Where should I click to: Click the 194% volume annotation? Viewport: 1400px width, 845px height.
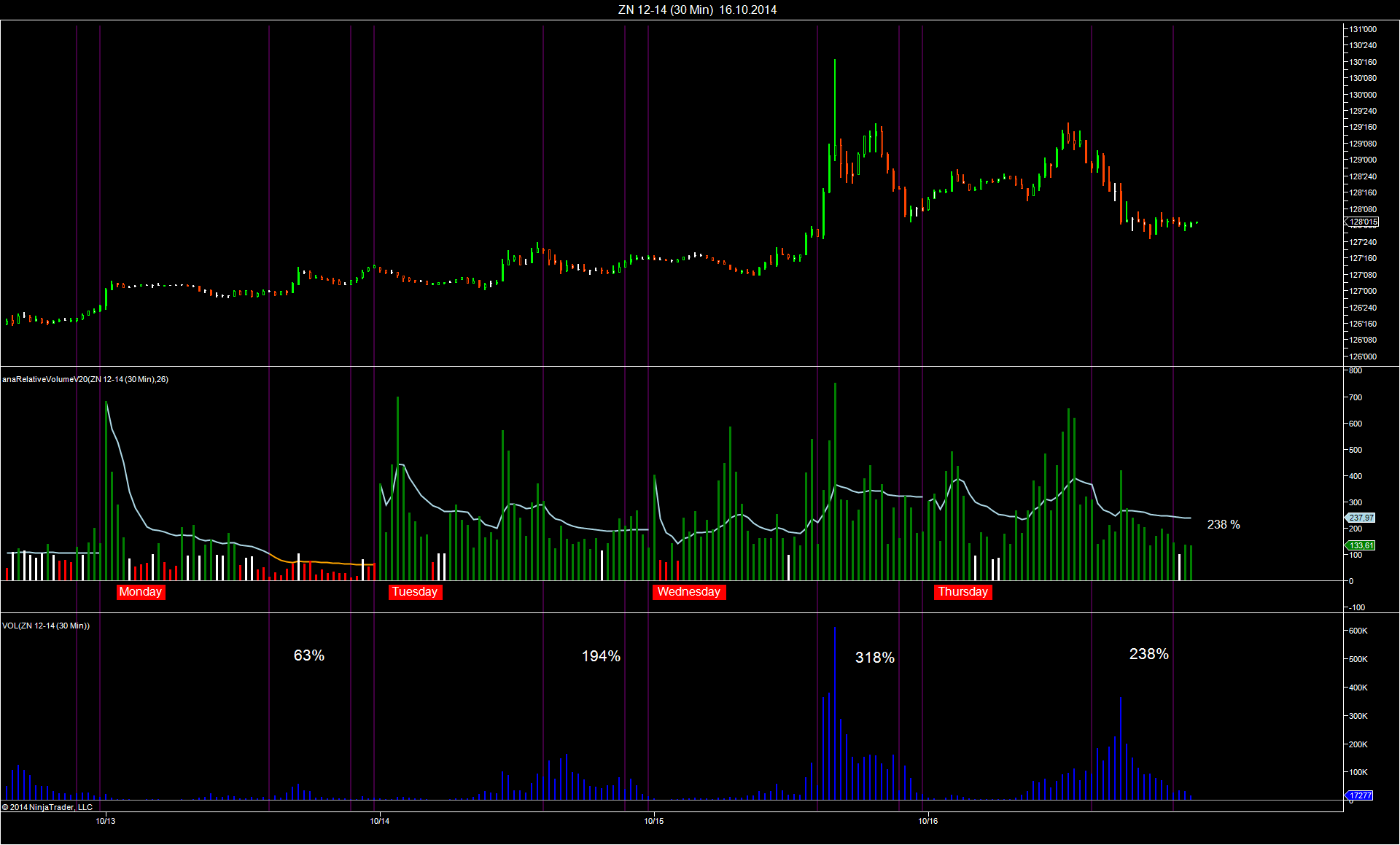click(601, 656)
